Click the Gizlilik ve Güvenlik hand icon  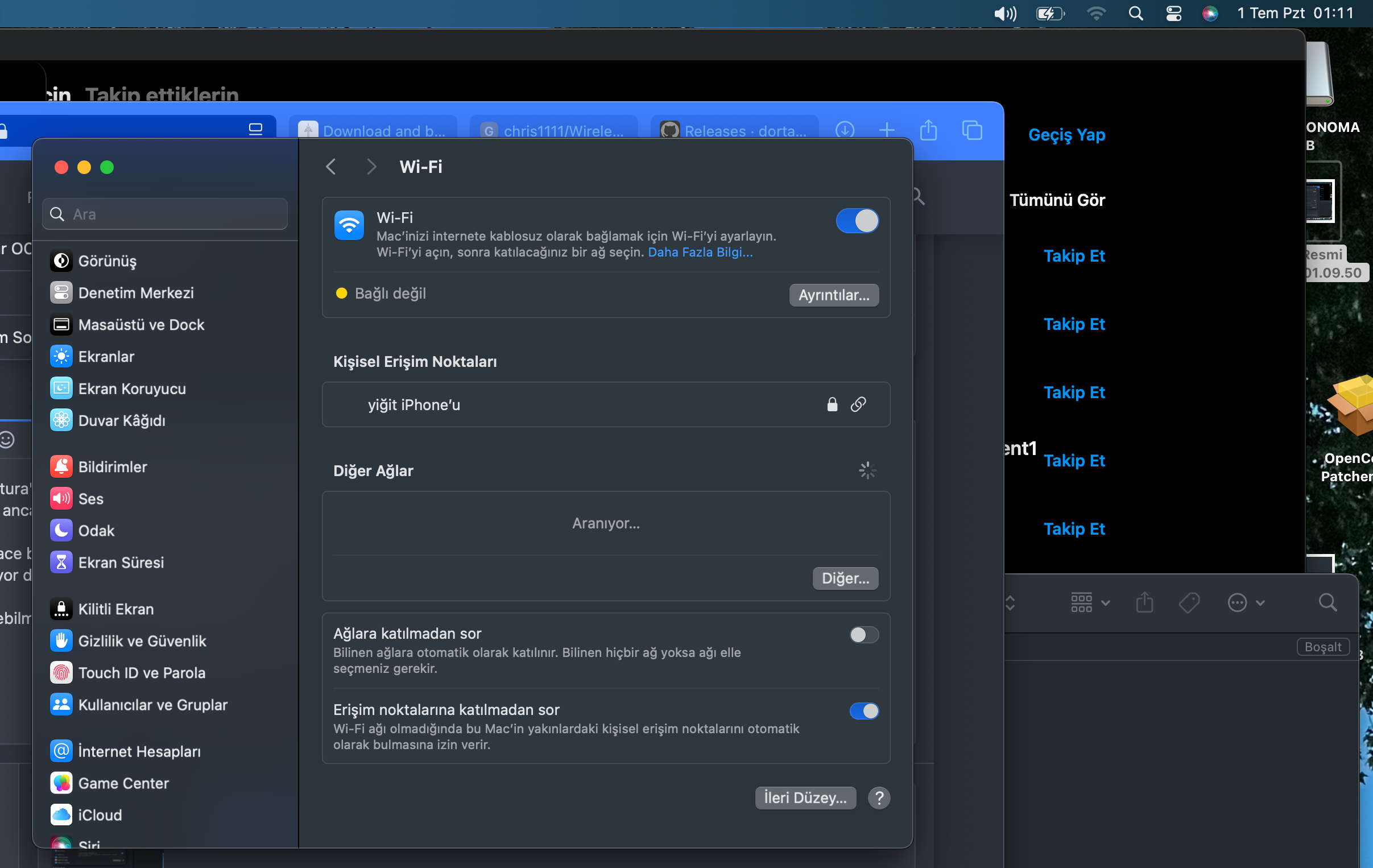click(61, 641)
